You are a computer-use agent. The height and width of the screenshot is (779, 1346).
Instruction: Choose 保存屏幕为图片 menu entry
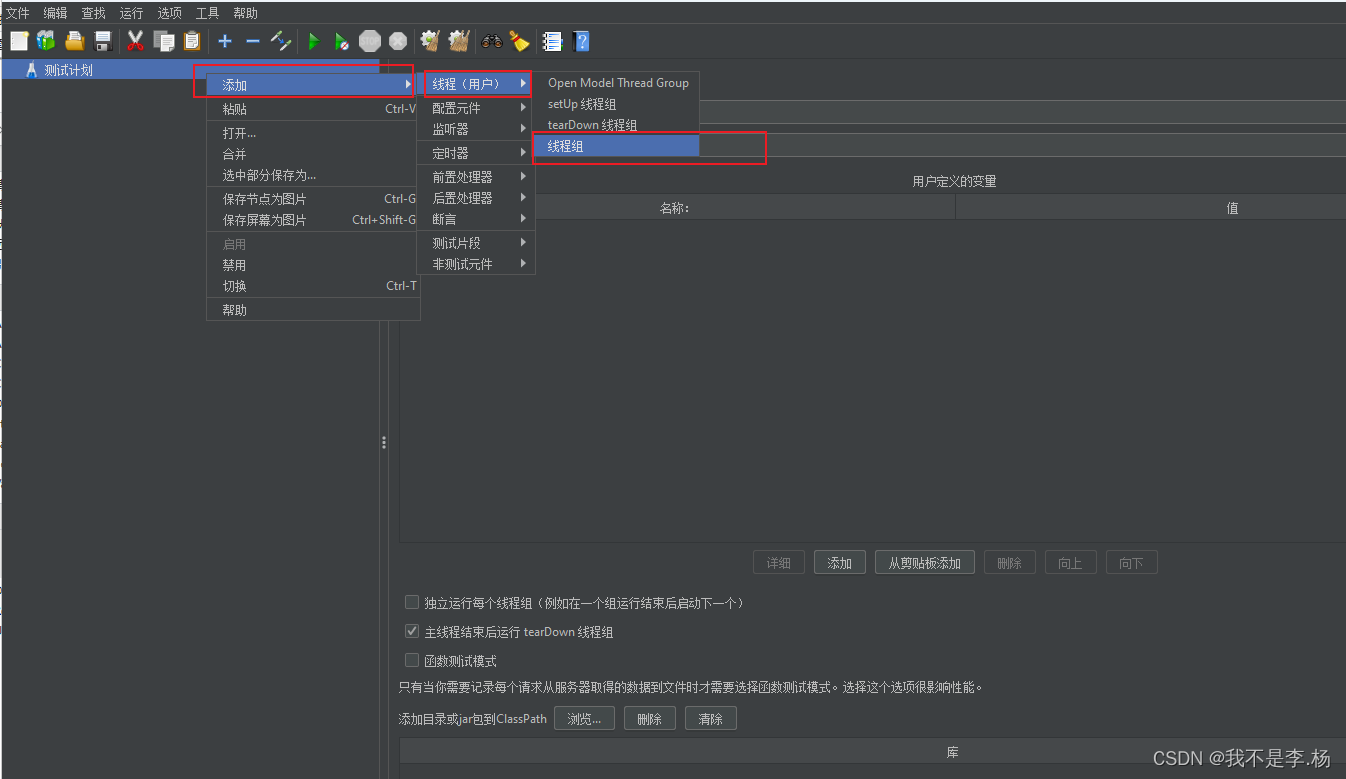click(313, 220)
